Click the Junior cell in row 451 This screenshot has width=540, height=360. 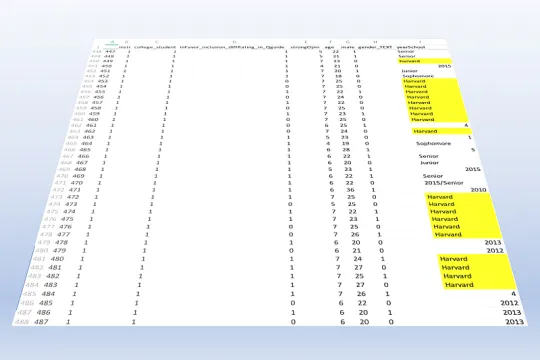[x=409, y=71]
